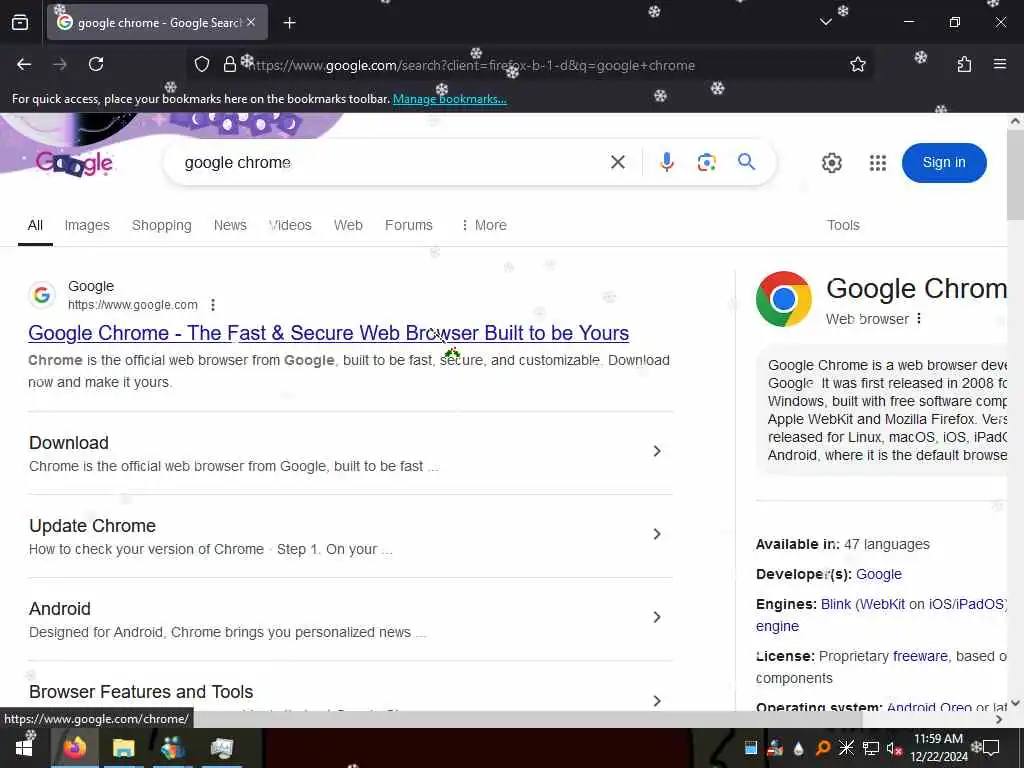Switch to Web results
Image resolution: width=1024 pixels, height=768 pixels.
348,225
